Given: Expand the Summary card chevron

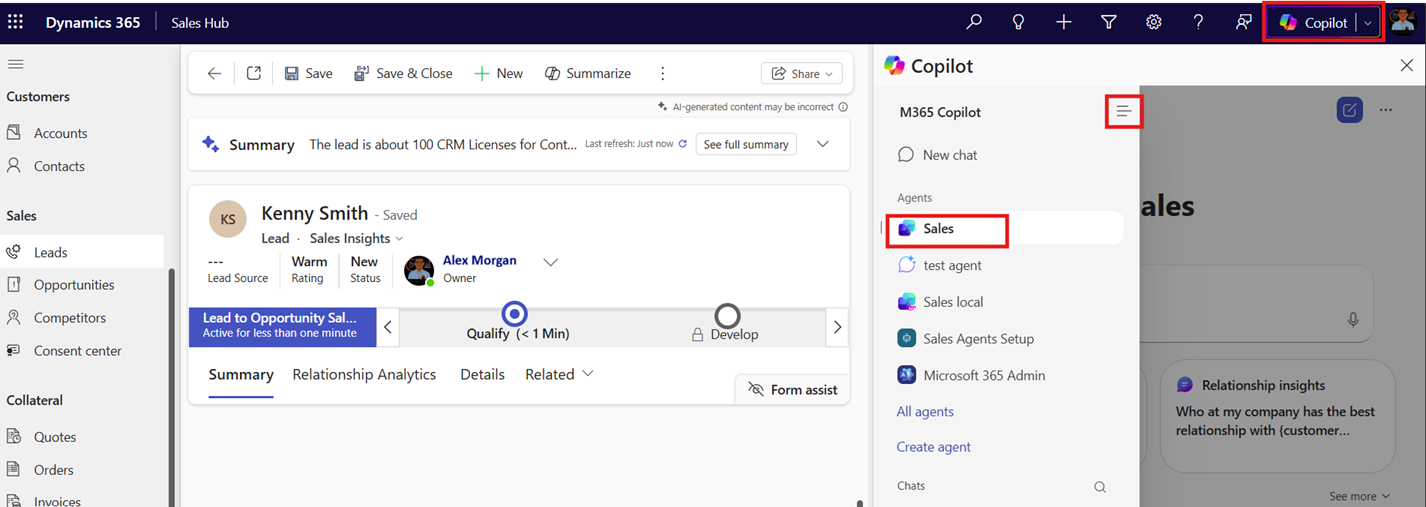Looking at the screenshot, I should click(822, 144).
